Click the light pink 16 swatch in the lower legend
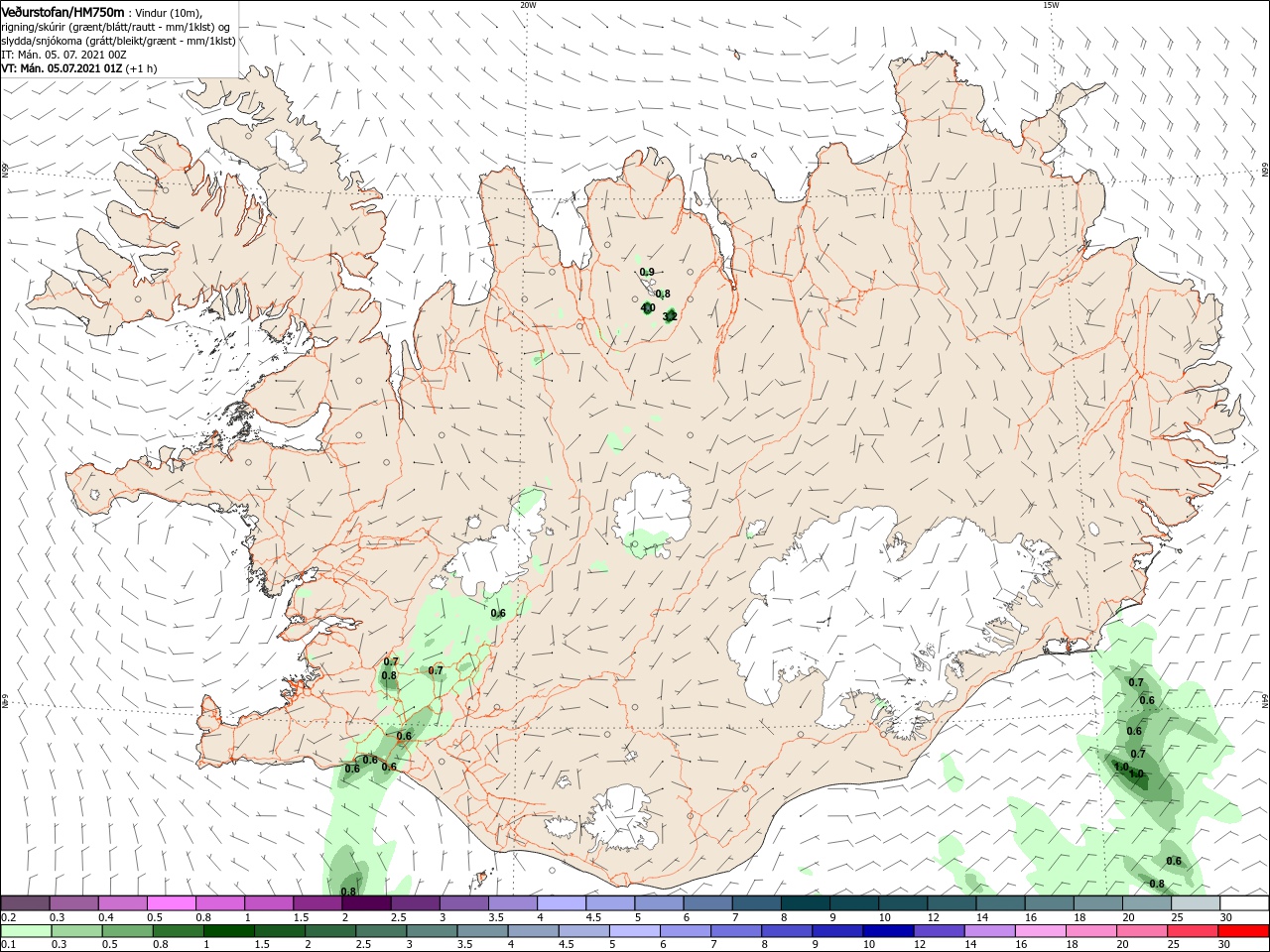The height and width of the screenshot is (952, 1270). (1039, 931)
